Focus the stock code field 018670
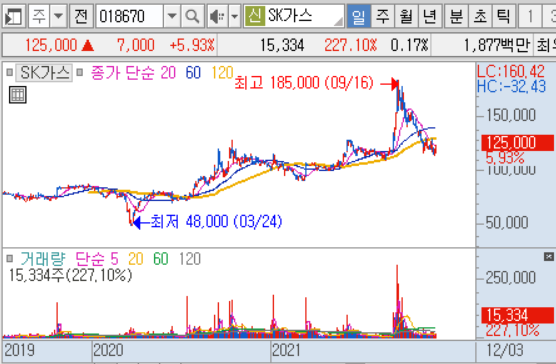556x364 pixels. (x=129, y=16)
